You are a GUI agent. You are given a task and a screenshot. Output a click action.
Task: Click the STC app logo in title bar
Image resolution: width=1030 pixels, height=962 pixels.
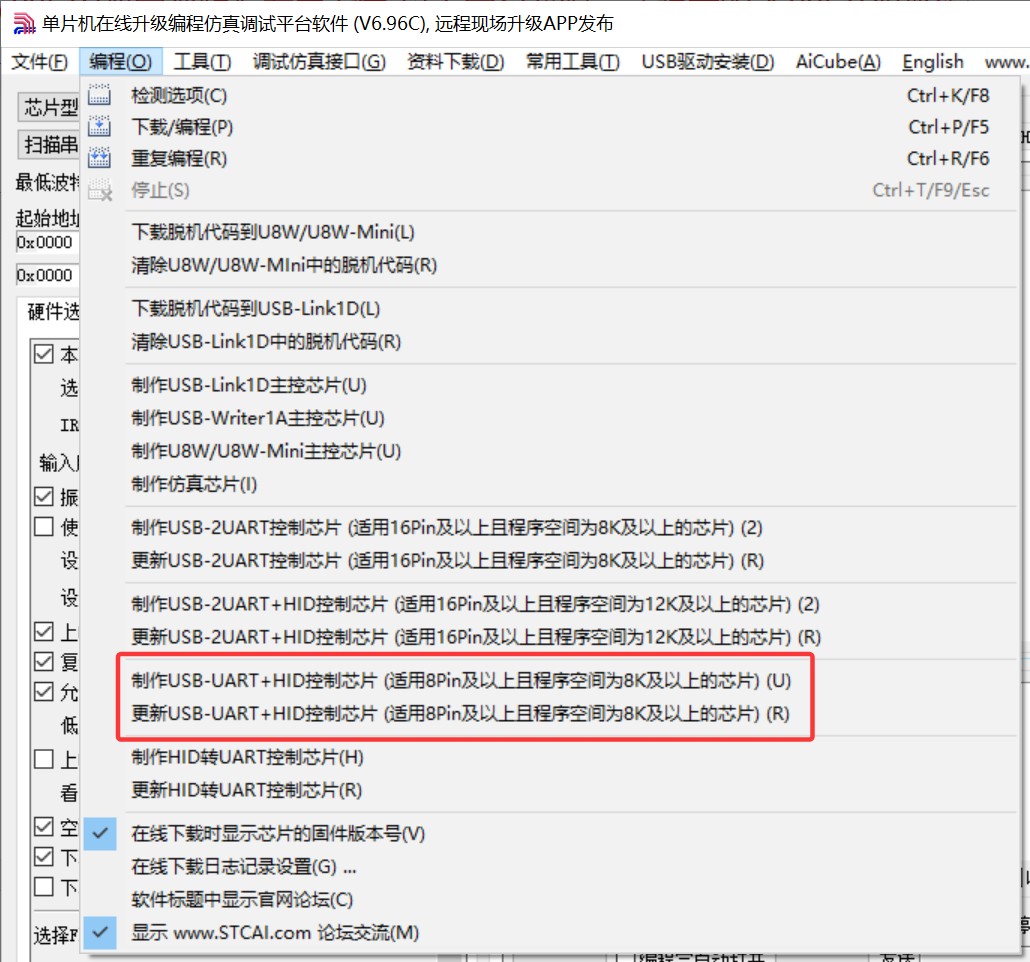click(24, 24)
